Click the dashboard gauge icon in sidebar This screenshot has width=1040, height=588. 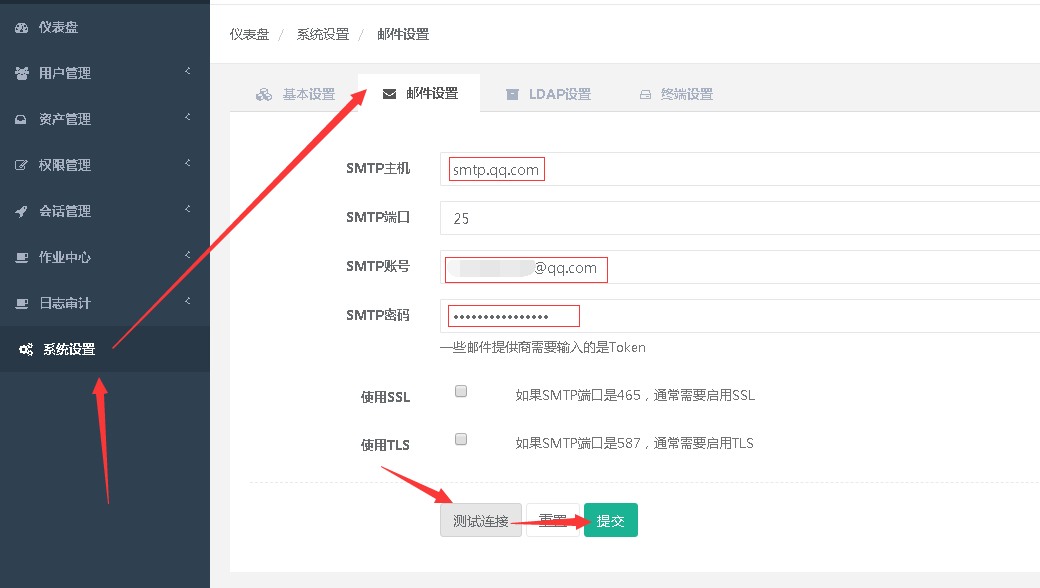pos(22,28)
